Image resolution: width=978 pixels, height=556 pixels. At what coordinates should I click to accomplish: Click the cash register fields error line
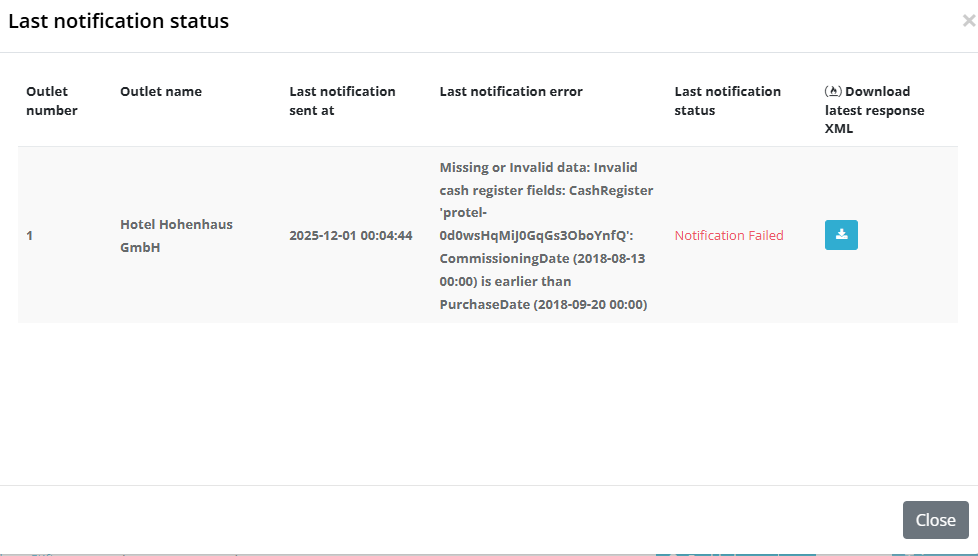[546, 190]
